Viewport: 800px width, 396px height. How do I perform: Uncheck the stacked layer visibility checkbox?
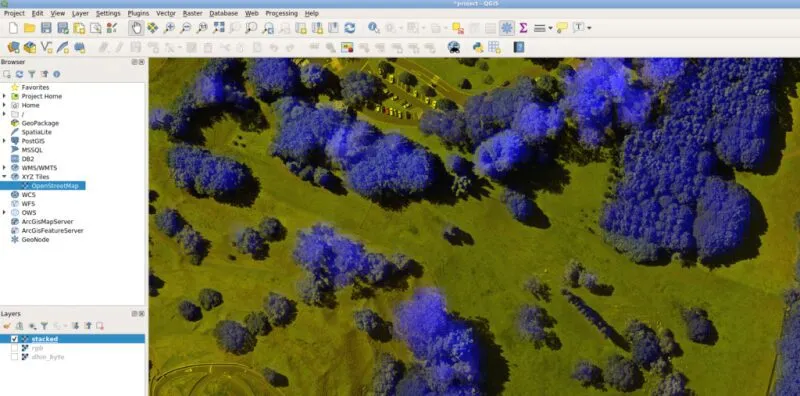14,339
